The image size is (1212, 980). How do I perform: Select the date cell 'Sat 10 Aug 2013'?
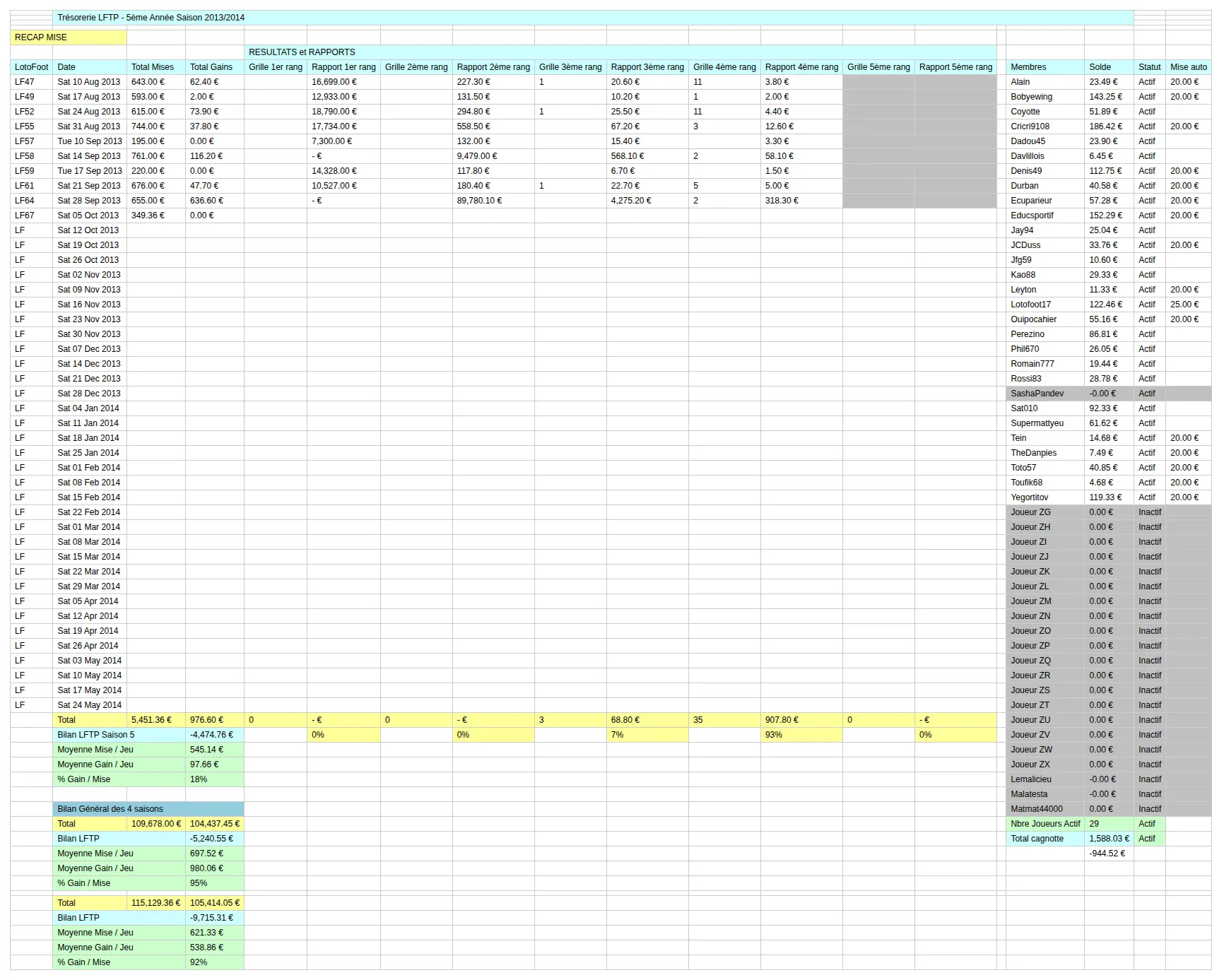point(90,82)
